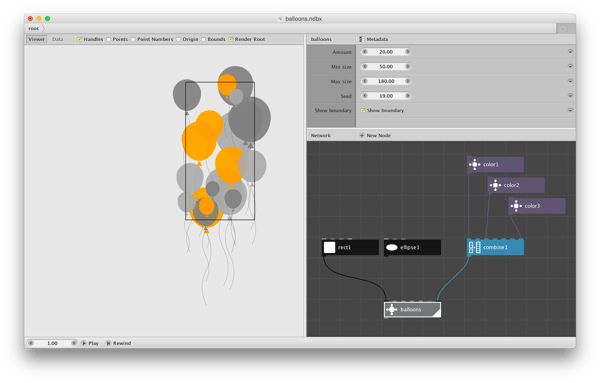The height and width of the screenshot is (383, 600).
Task: Open the Metadata icon
Action: [x=361, y=39]
